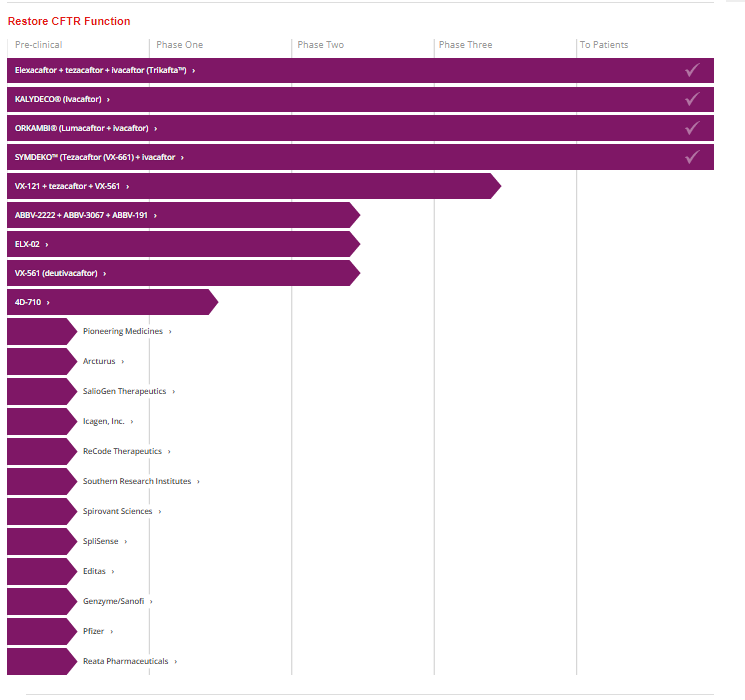Open SalioGen Therapeutics program link
Screen dimensions: 745x700
click(124, 391)
